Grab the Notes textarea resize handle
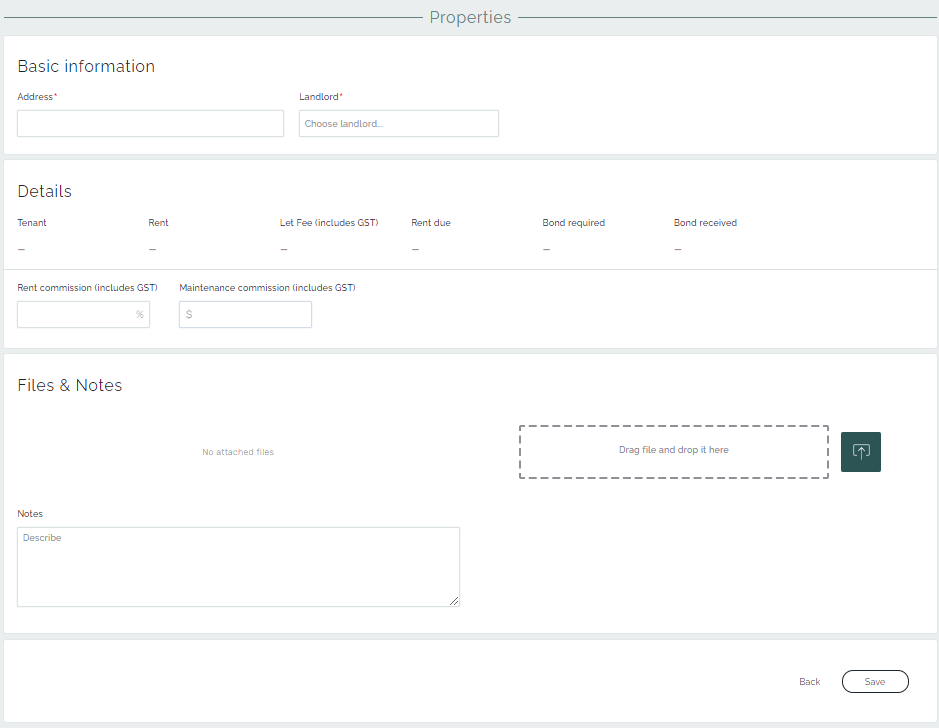939x728 pixels. pos(454,601)
